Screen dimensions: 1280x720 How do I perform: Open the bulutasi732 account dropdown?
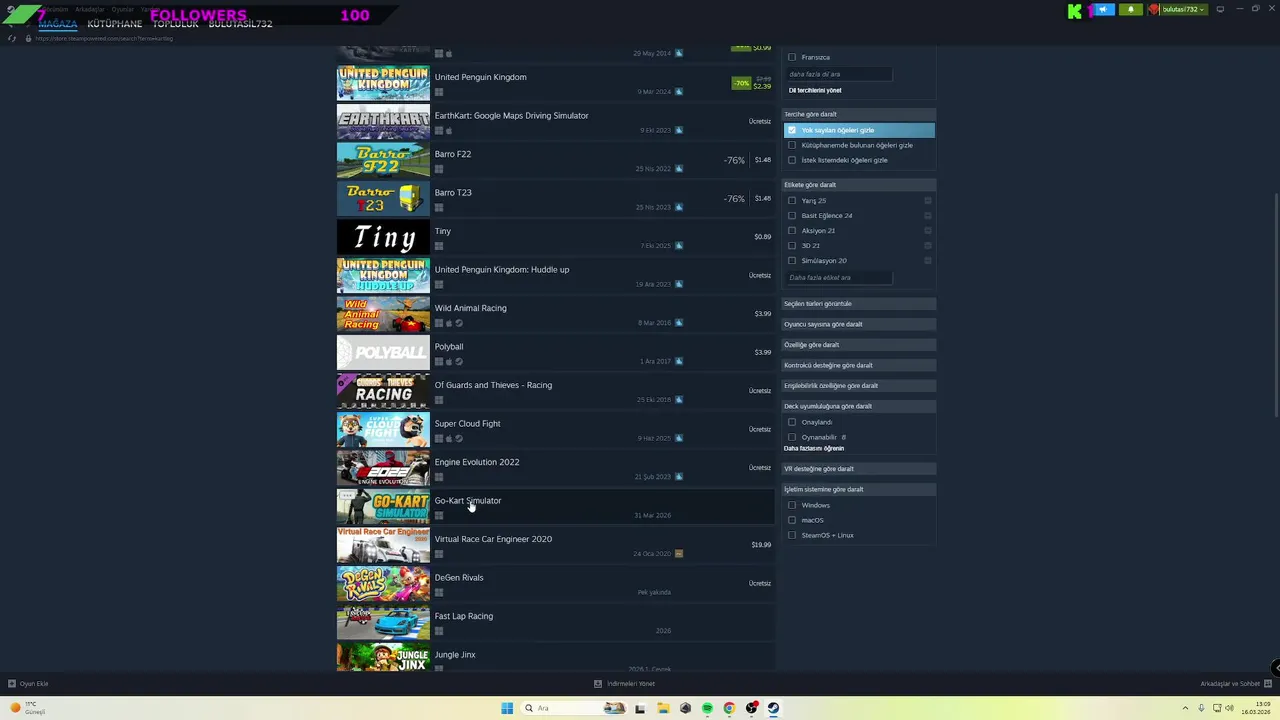[1177, 10]
